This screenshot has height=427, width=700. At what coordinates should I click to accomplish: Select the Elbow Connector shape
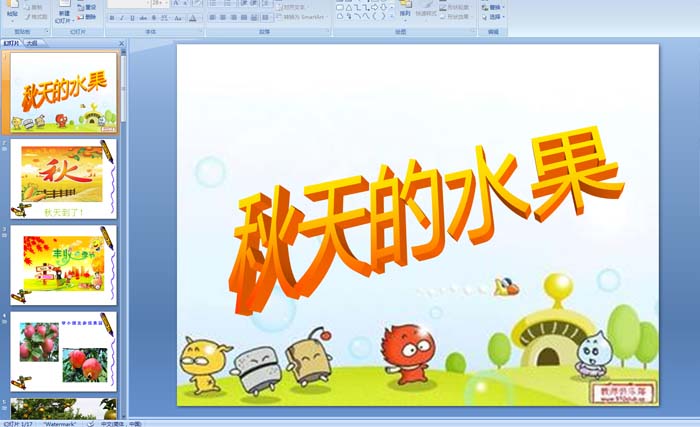click(x=357, y=8)
